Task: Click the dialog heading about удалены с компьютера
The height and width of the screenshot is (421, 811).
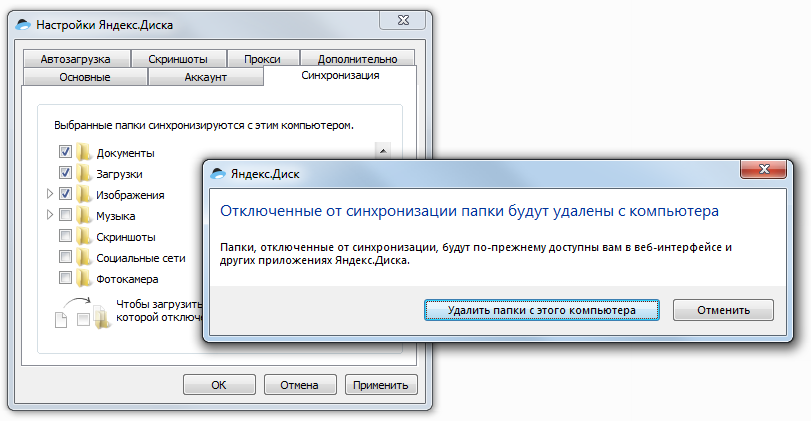Action: [469, 211]
